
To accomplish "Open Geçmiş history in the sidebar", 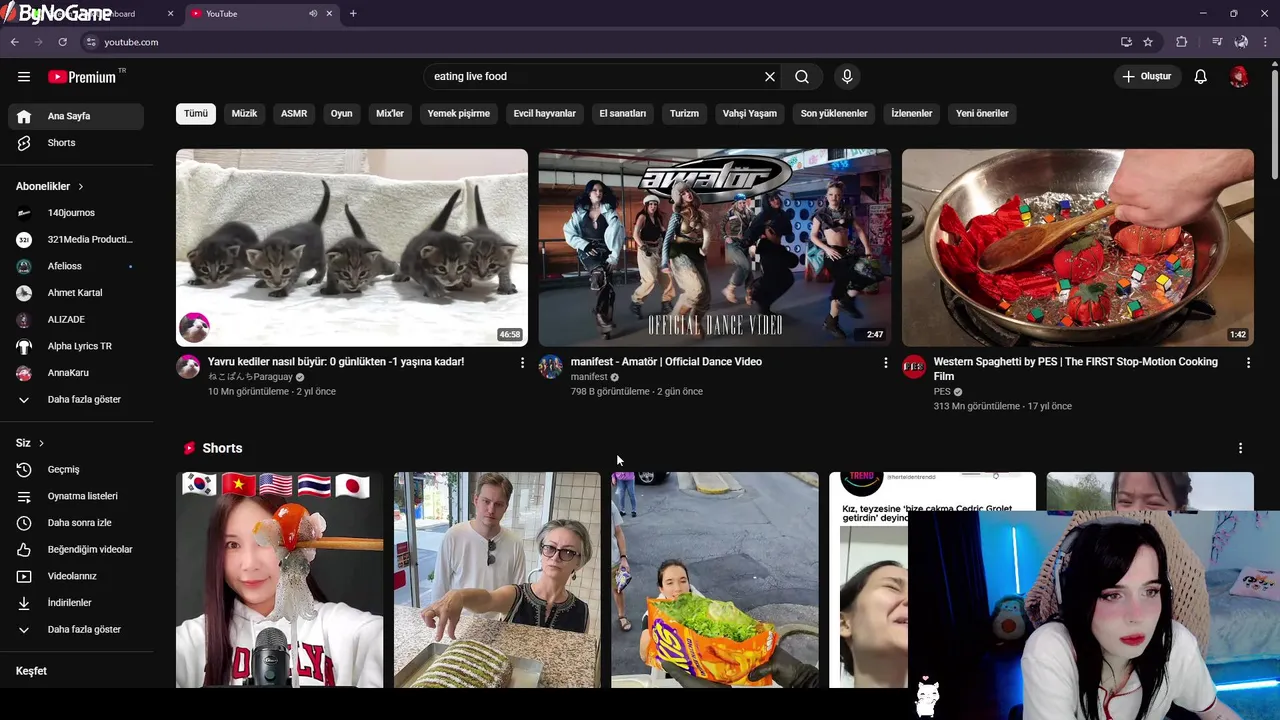I will [76, 470].
